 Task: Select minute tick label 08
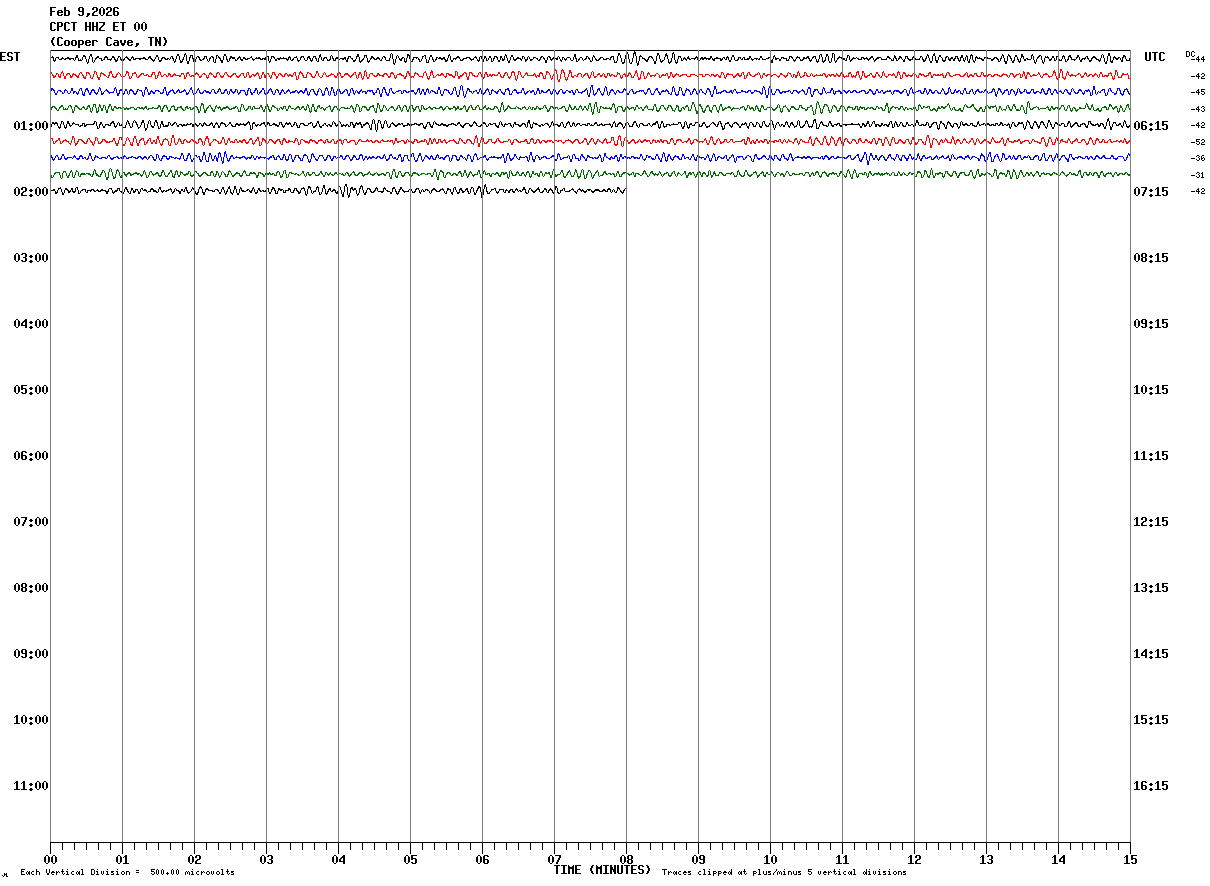(x=626, y=859)
